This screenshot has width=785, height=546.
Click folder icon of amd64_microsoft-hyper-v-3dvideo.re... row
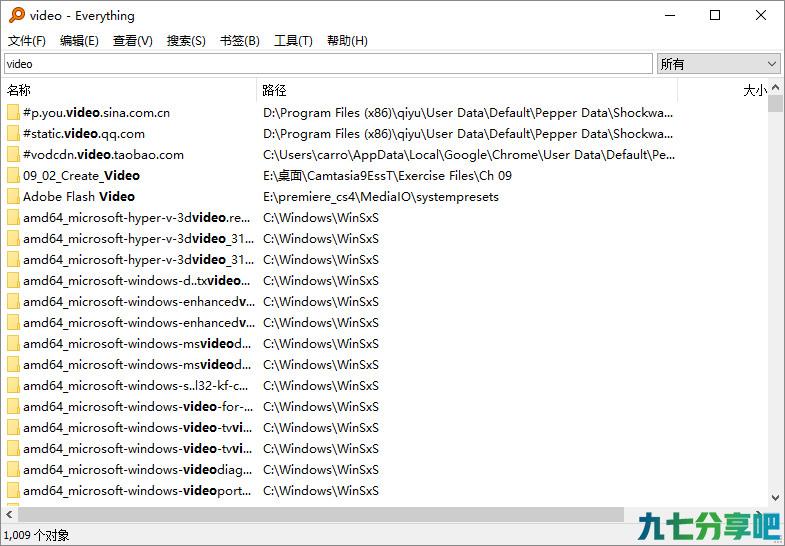pos(13,218)
